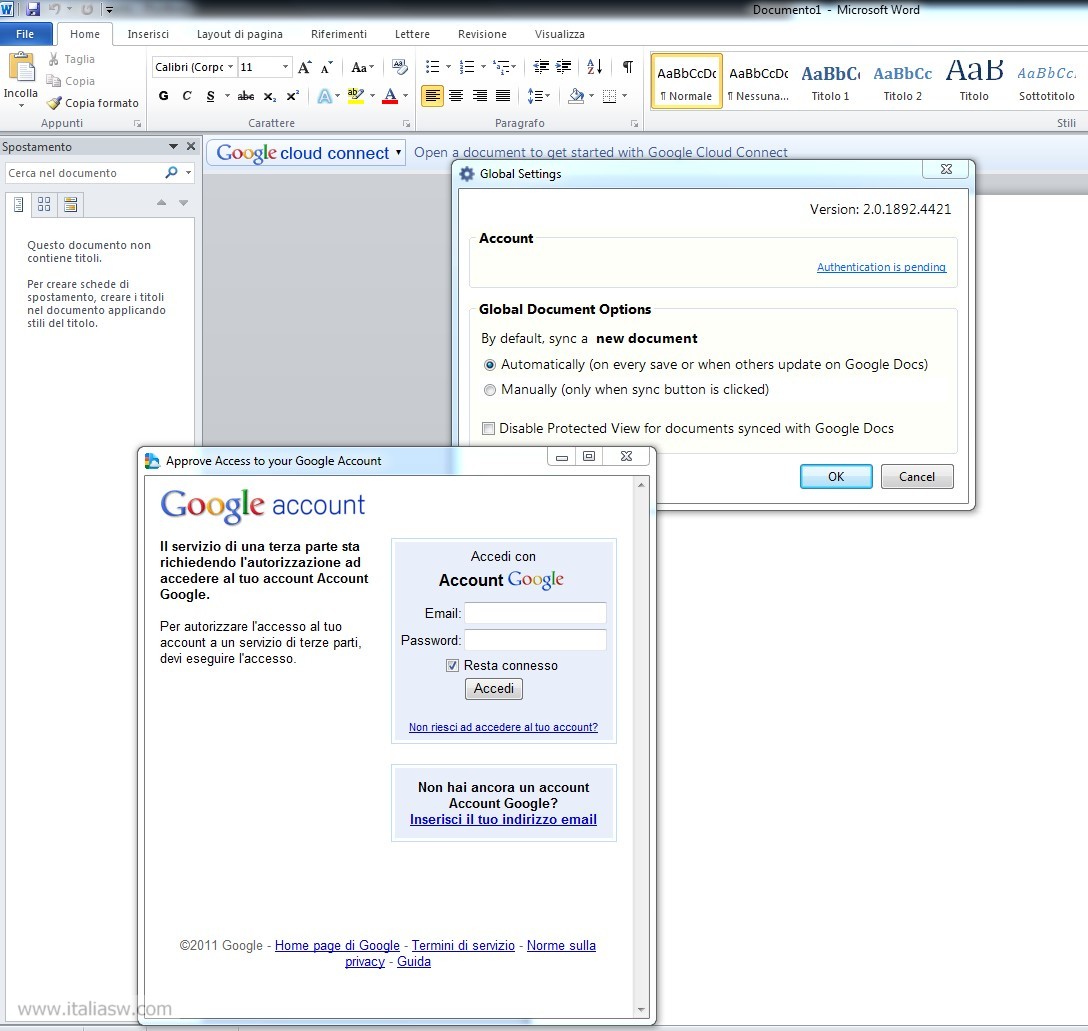Align text left
The height and width of the screenshot is (1031, 1088).
pos(432,96)
